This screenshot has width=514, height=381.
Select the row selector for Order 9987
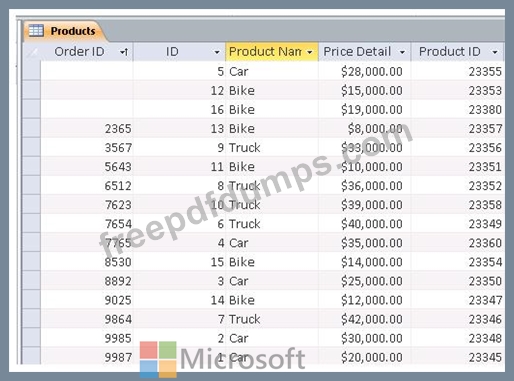tap(32, 357)
